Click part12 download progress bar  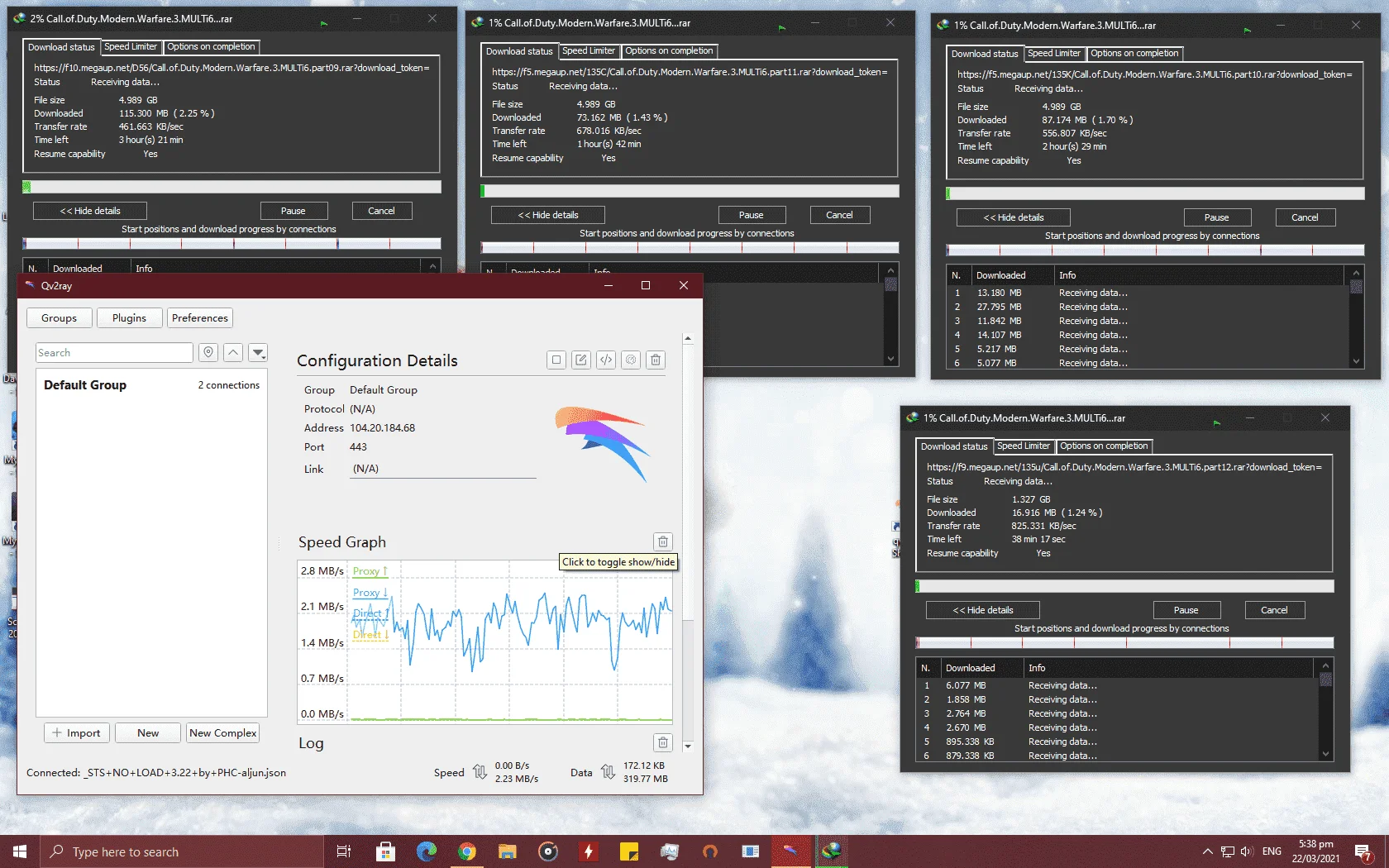tap(1124, 586)
